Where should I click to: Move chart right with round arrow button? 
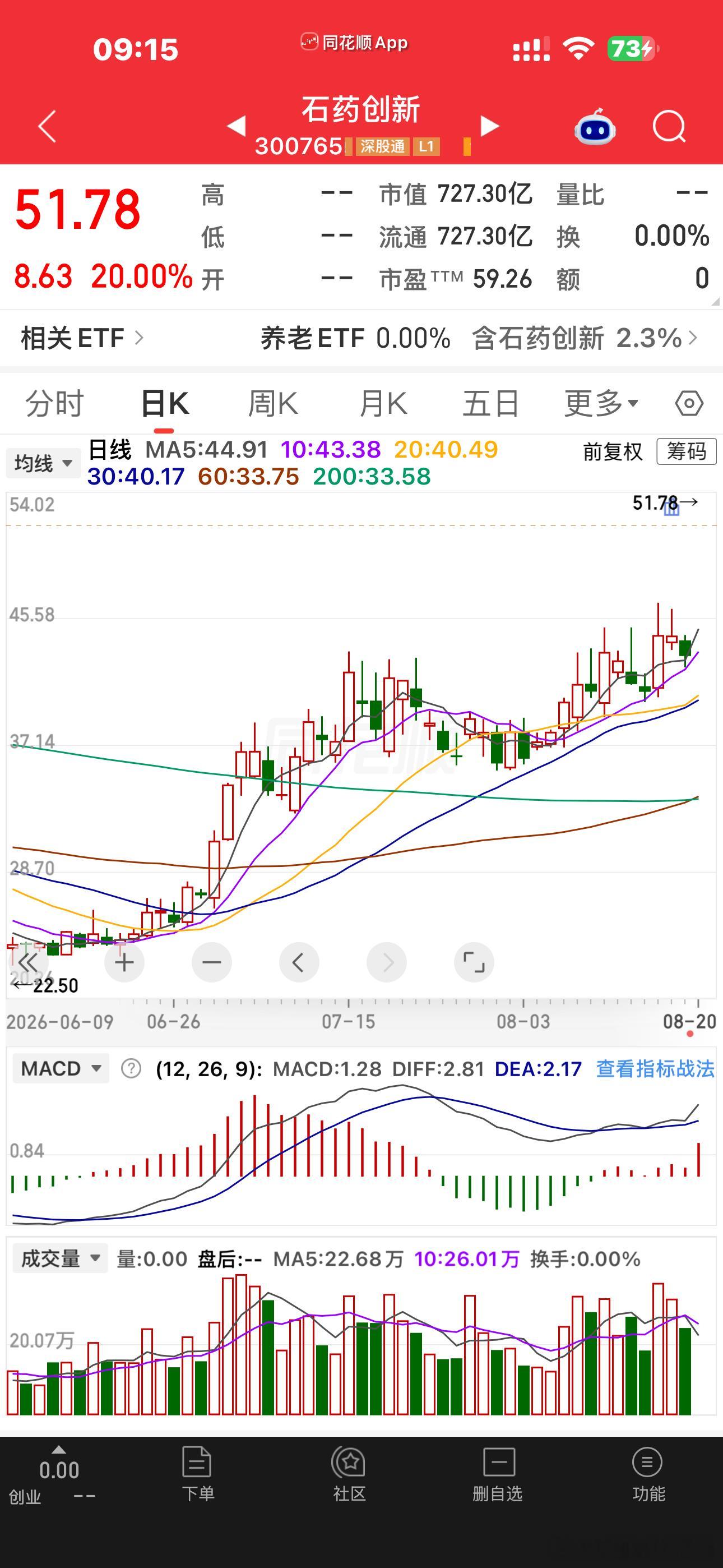pyautogui.click(x=387, y=962)
